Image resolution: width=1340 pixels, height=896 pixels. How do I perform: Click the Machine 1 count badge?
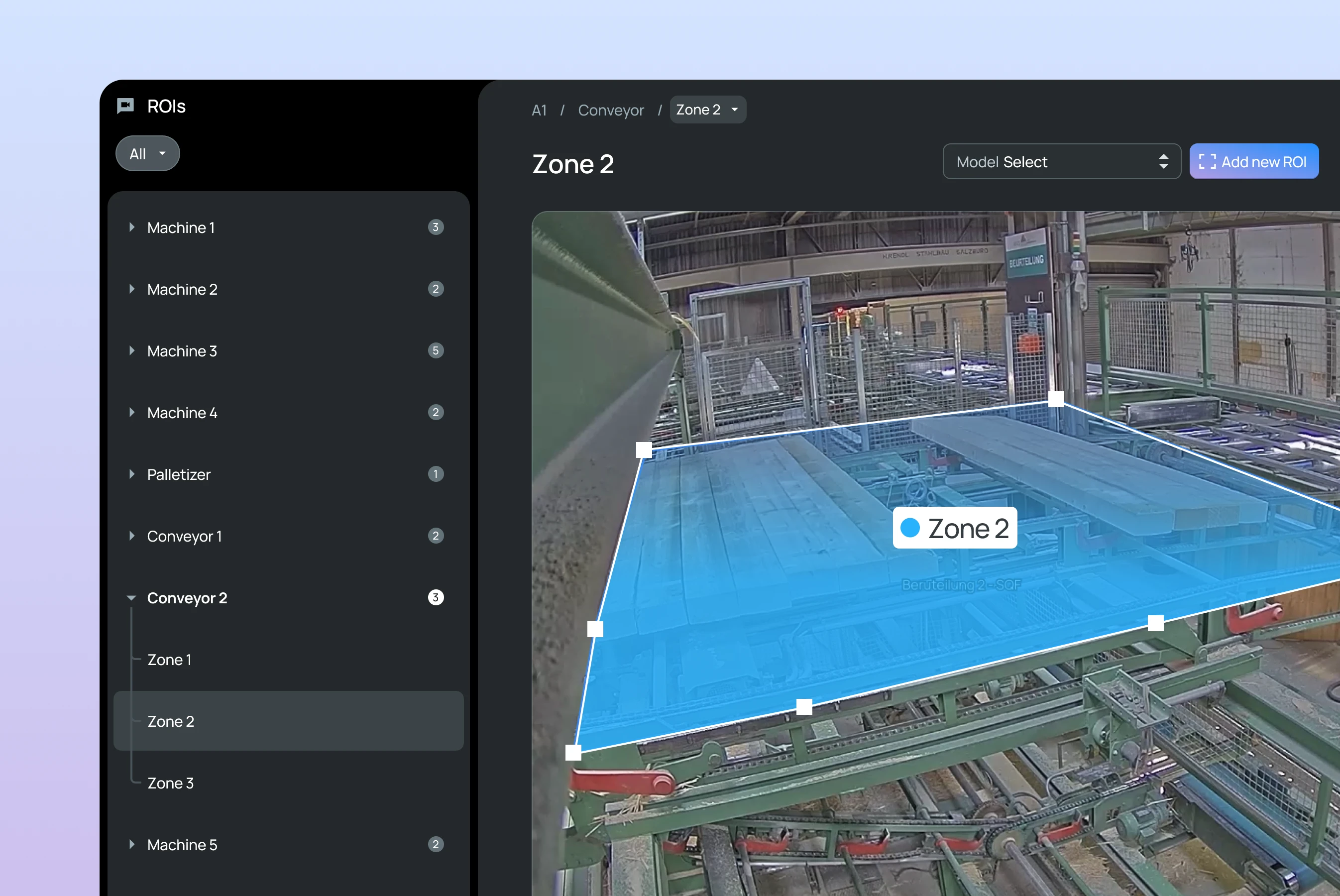point(436,227)
